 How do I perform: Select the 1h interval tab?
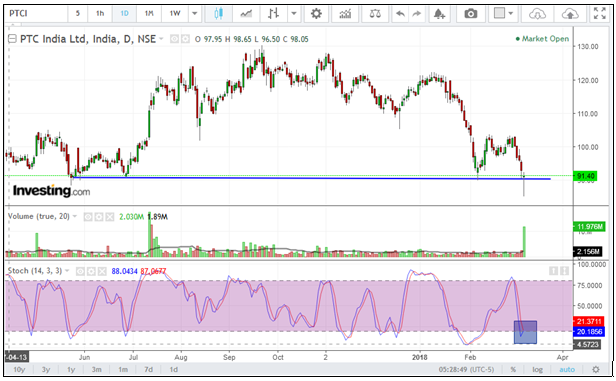pos(100,14)
